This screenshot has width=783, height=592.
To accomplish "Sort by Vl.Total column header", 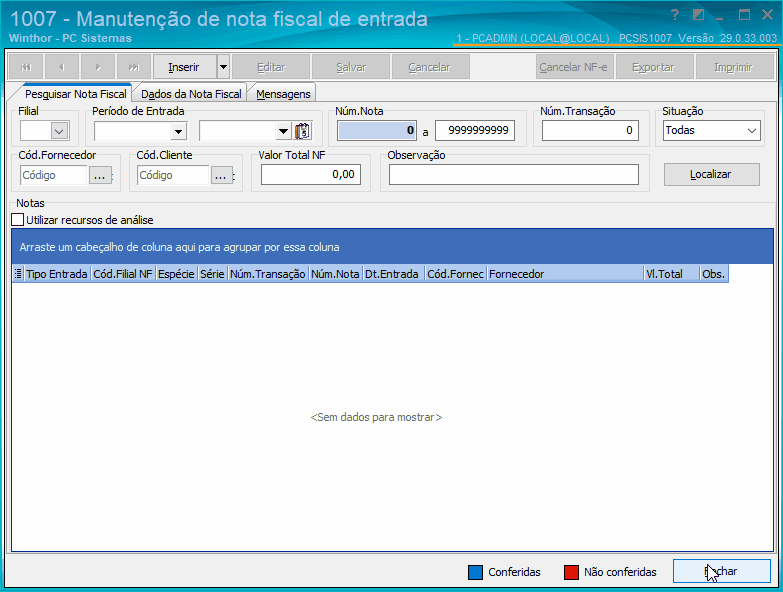I will click(x=672, y=274).
